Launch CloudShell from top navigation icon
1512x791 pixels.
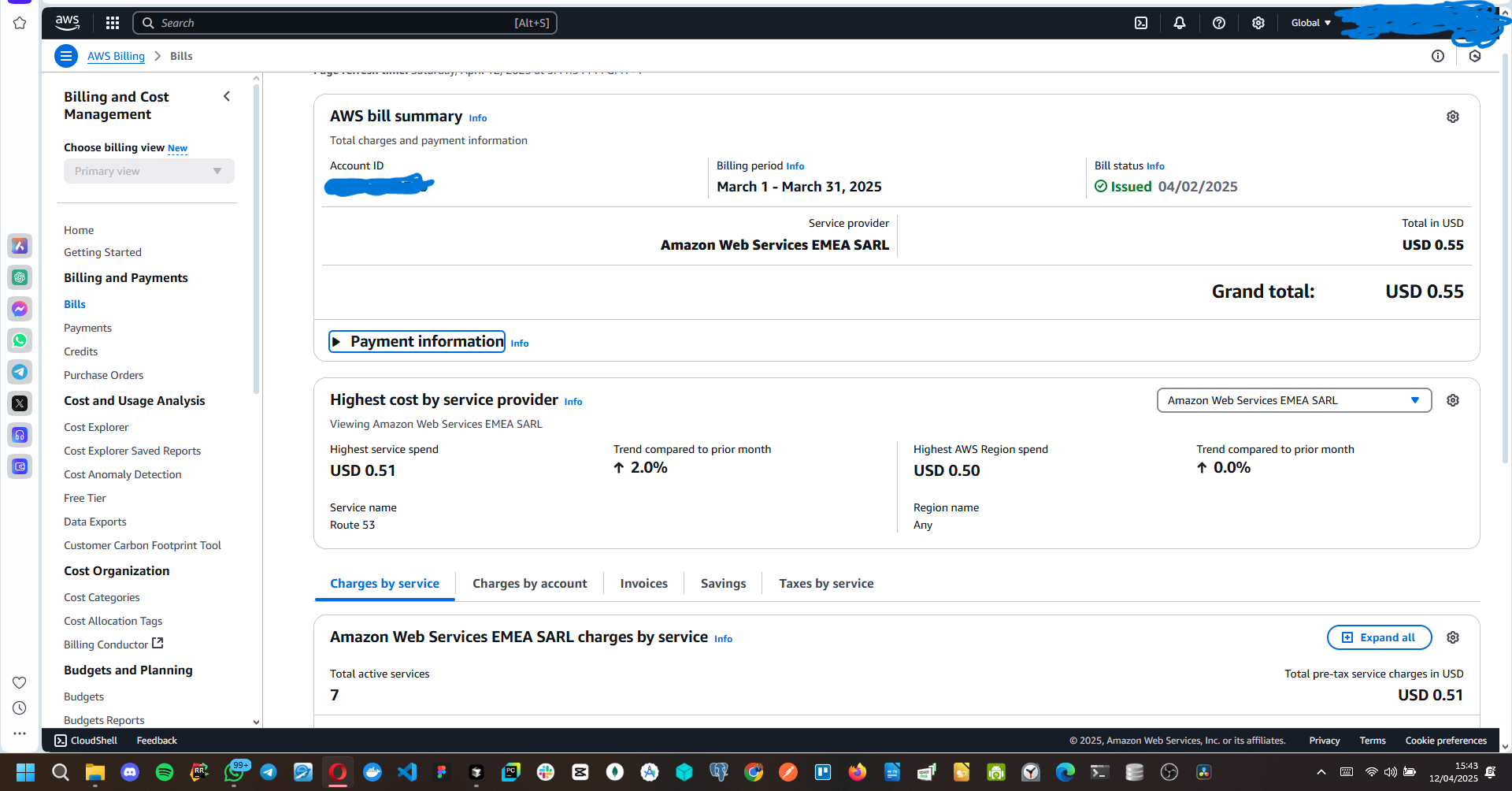tap(1141, 23)
